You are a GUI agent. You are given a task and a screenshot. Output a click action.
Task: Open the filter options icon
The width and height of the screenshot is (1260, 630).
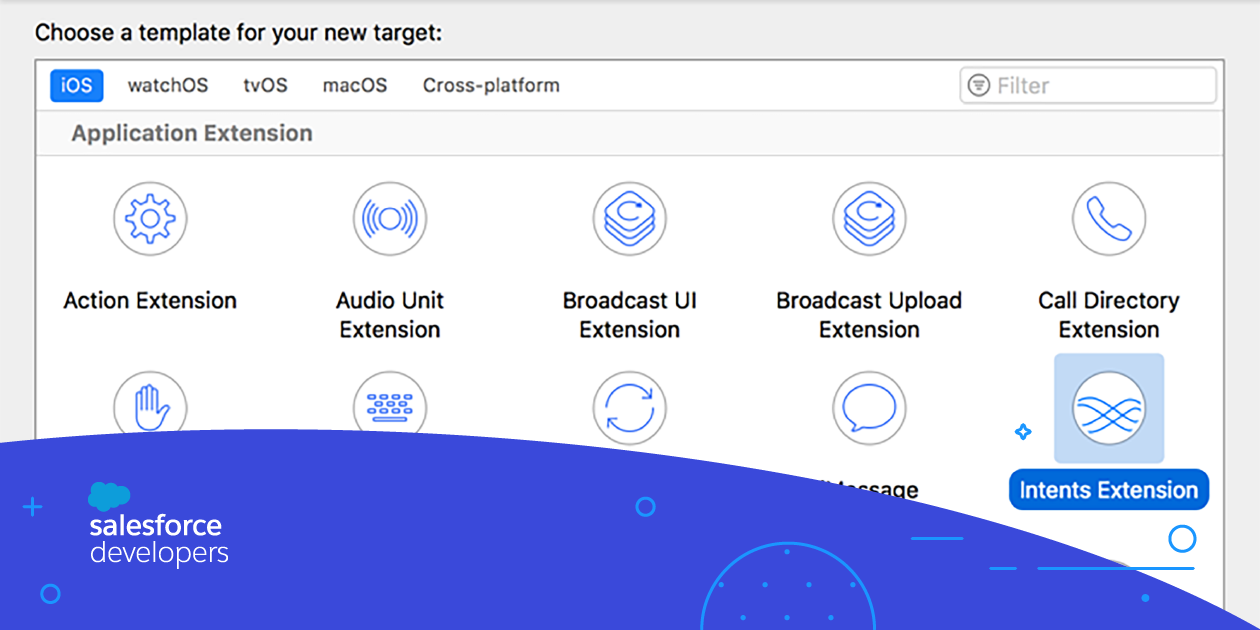[979, 86]
